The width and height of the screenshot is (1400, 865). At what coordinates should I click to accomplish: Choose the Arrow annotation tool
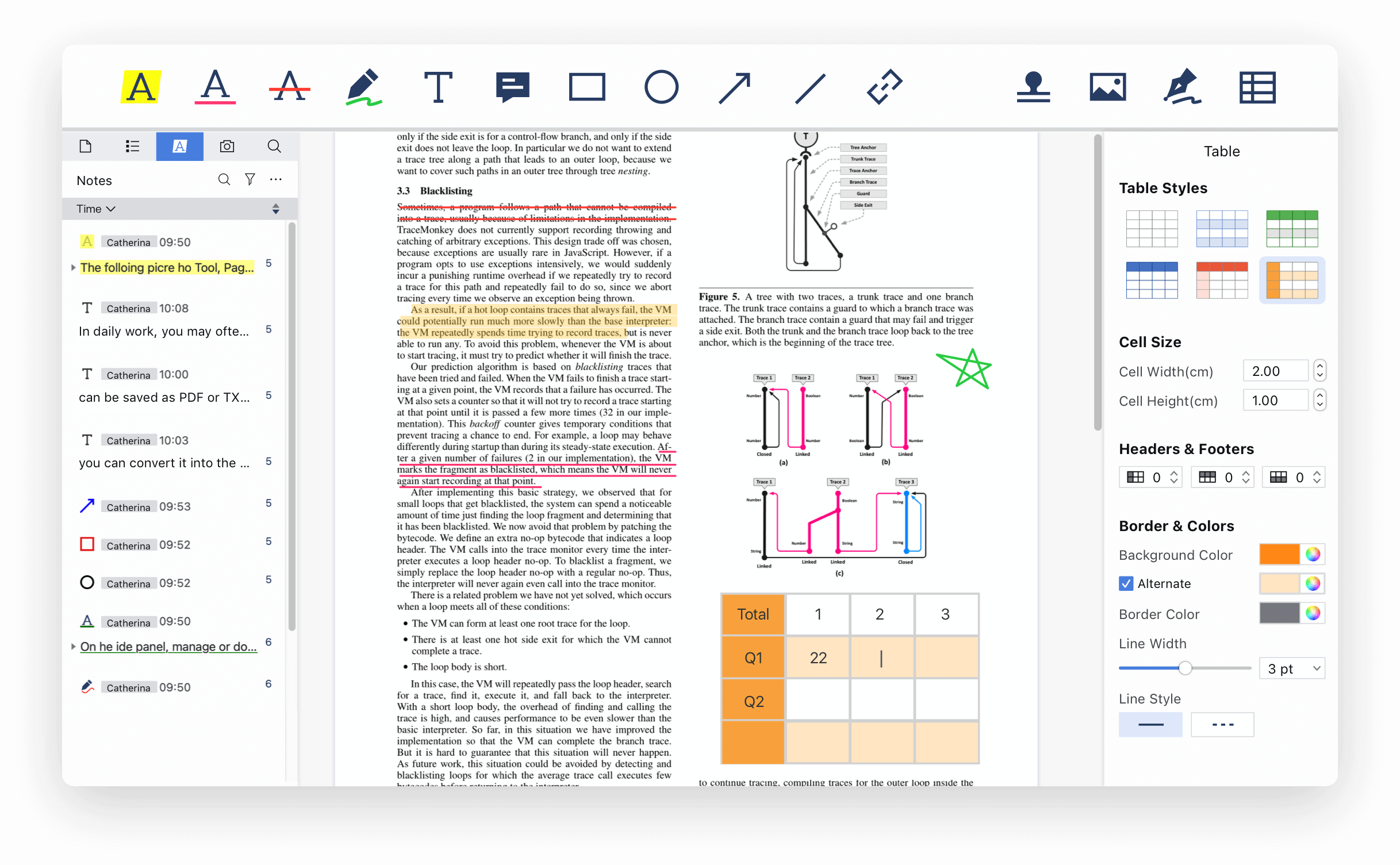click(x=735, y=87)
